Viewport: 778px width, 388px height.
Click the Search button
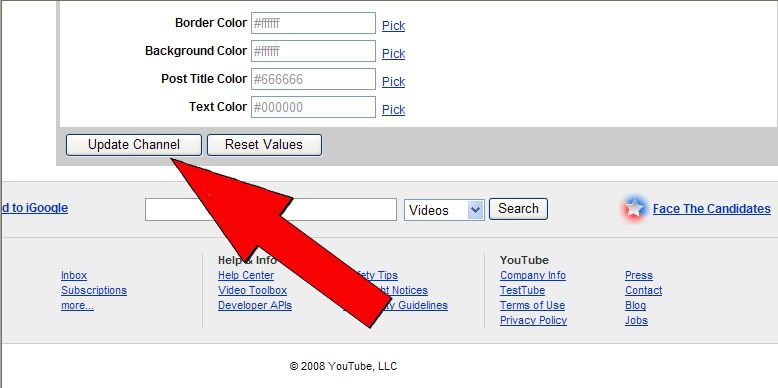pos(518,209)
